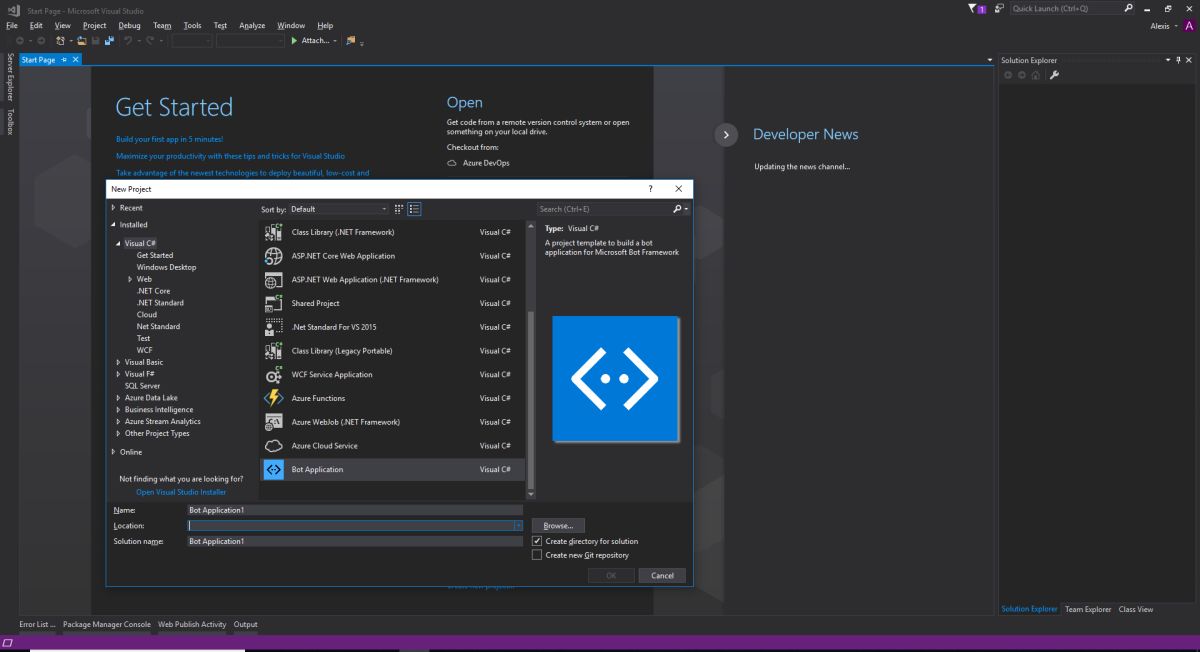The width and height of the screenshot is (1200, 652).
Task: Expand the Other Project Types node
Action: coord(119,433)
